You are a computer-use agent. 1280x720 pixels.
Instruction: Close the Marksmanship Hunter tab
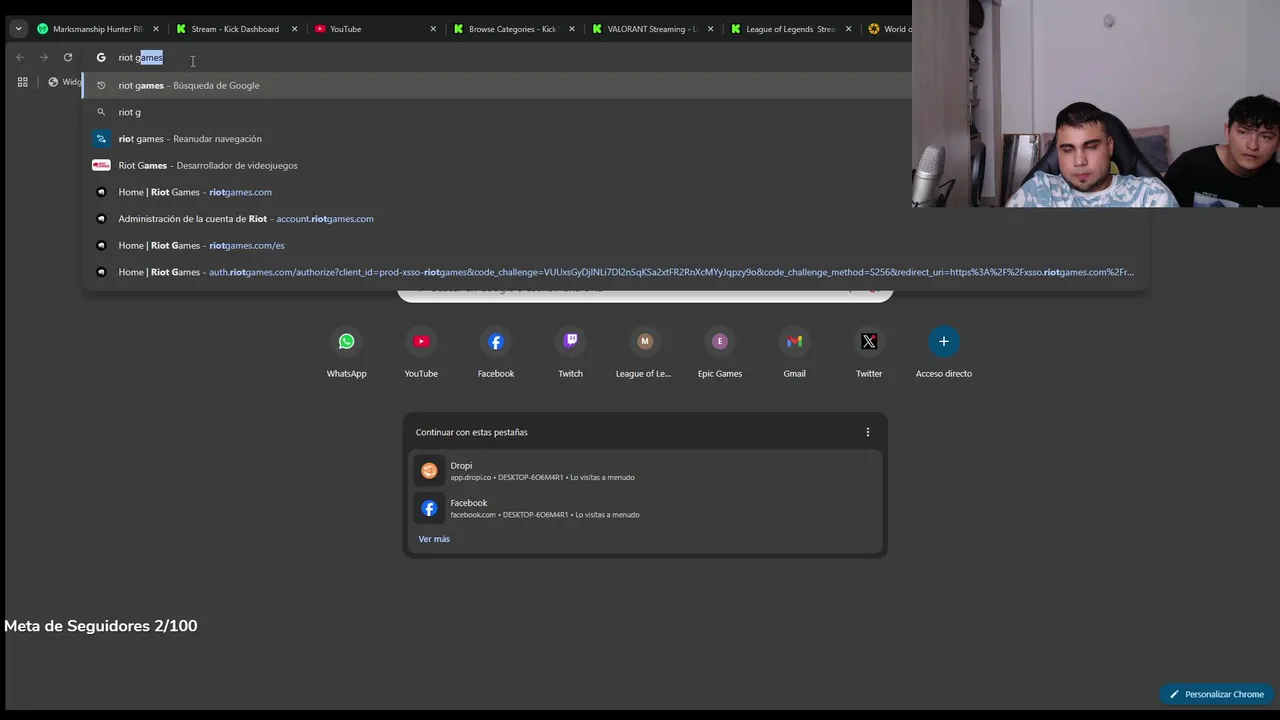(x=155, y=29)
